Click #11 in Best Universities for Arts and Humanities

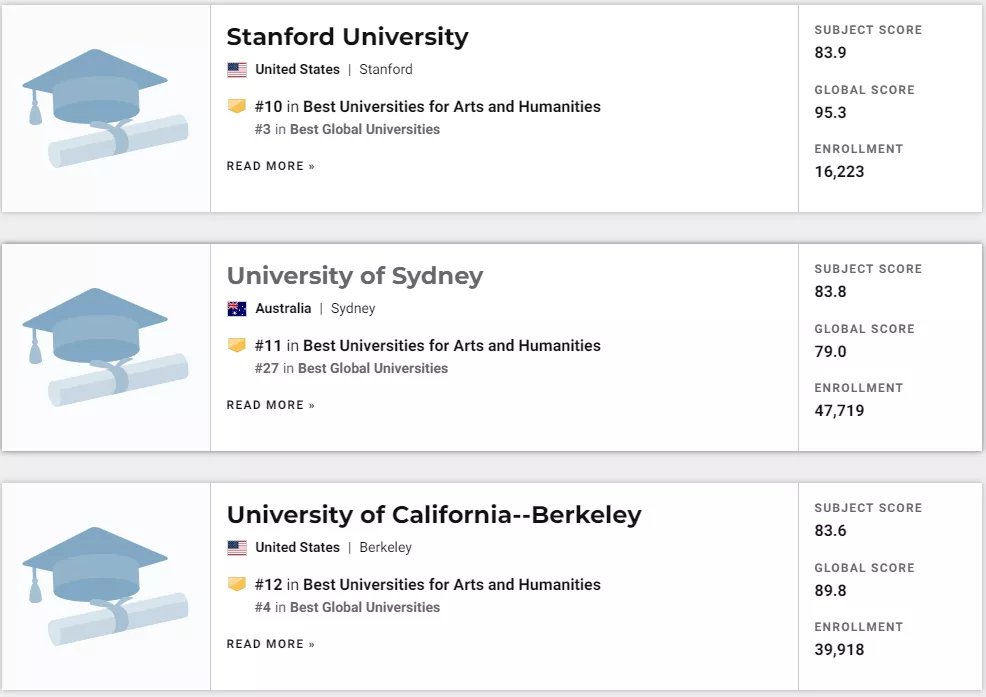click(x=428, y=345)
